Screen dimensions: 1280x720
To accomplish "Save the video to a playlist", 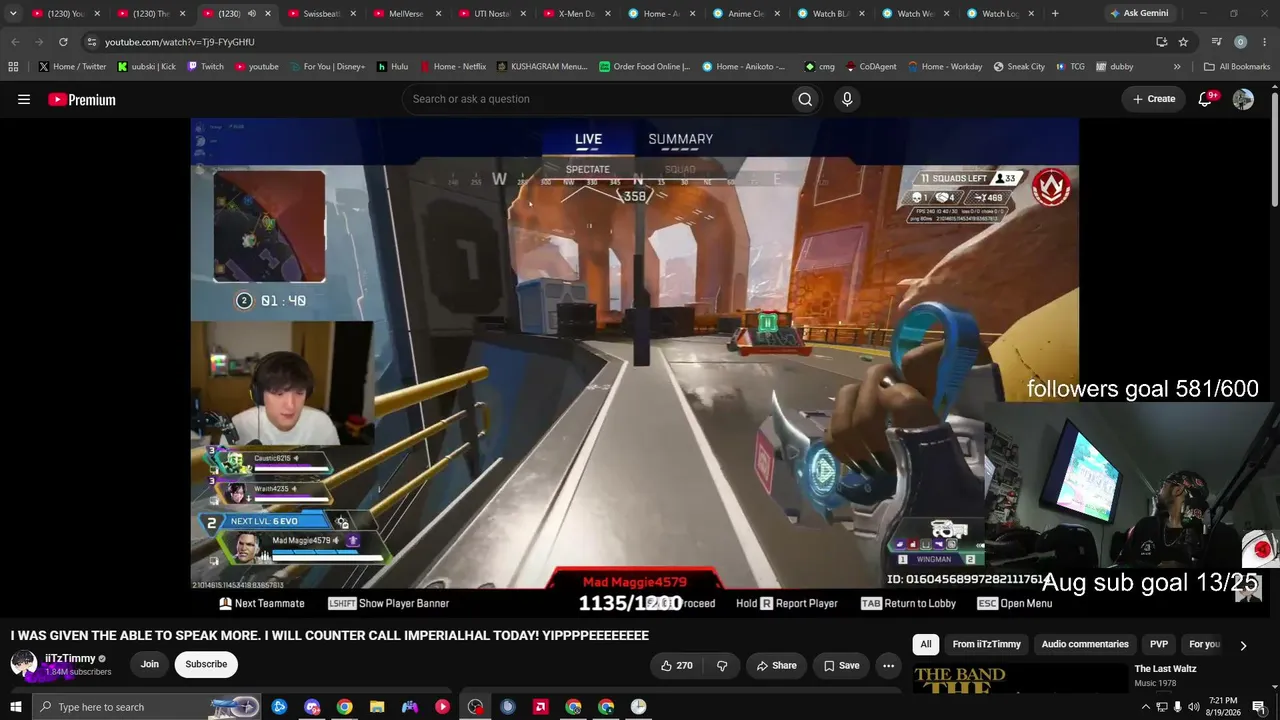I will coord(841,665).
